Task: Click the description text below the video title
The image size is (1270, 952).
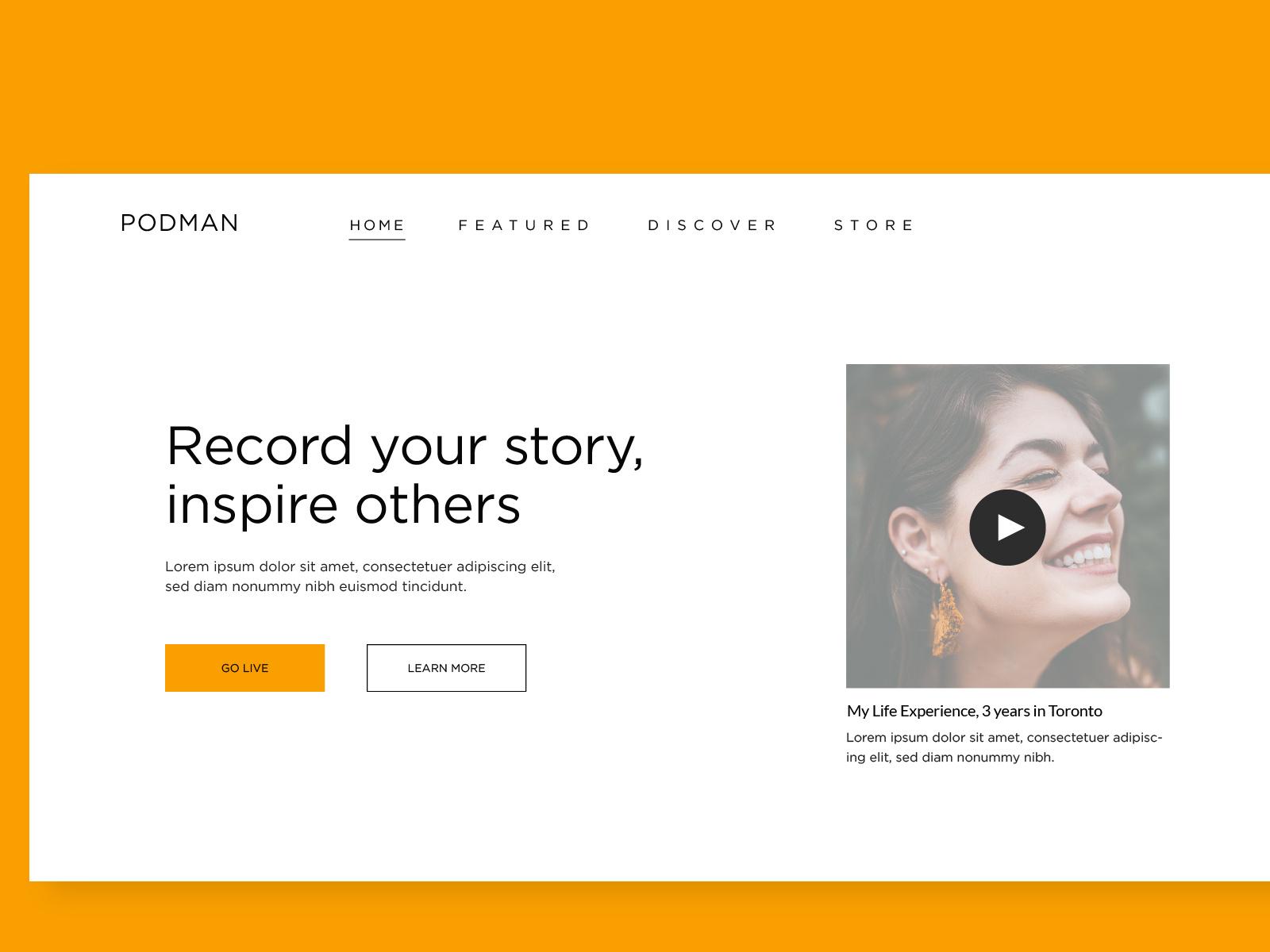Action: (x=1004, y=747)
